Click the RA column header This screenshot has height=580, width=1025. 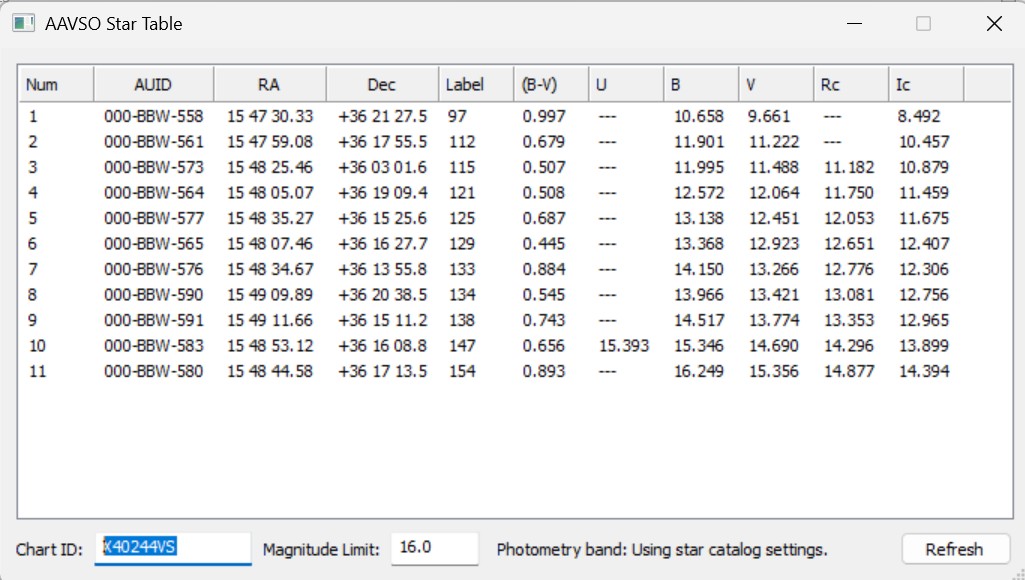(269, 85)
